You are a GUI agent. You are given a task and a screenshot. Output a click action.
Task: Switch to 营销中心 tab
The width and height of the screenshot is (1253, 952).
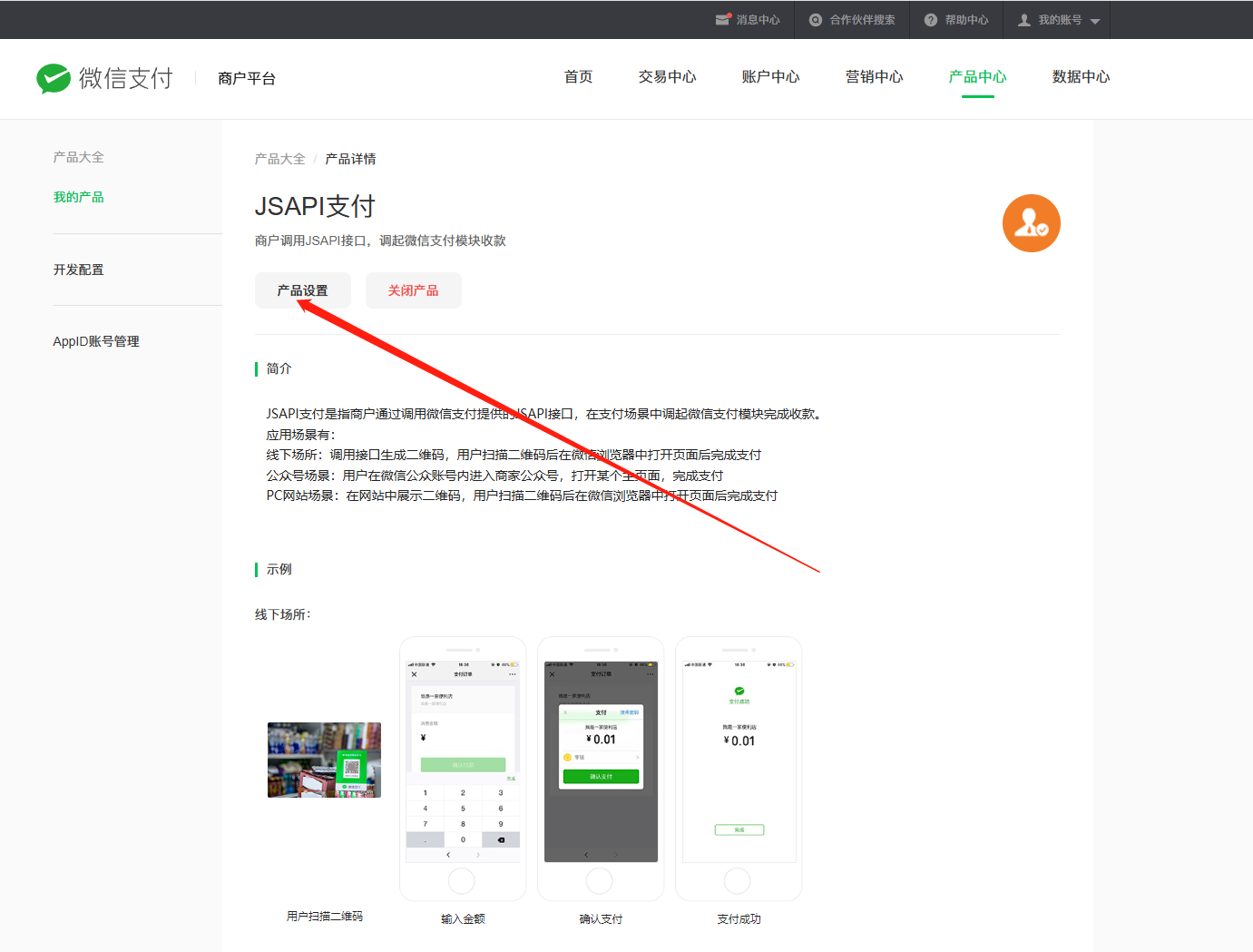coord(875,77)
